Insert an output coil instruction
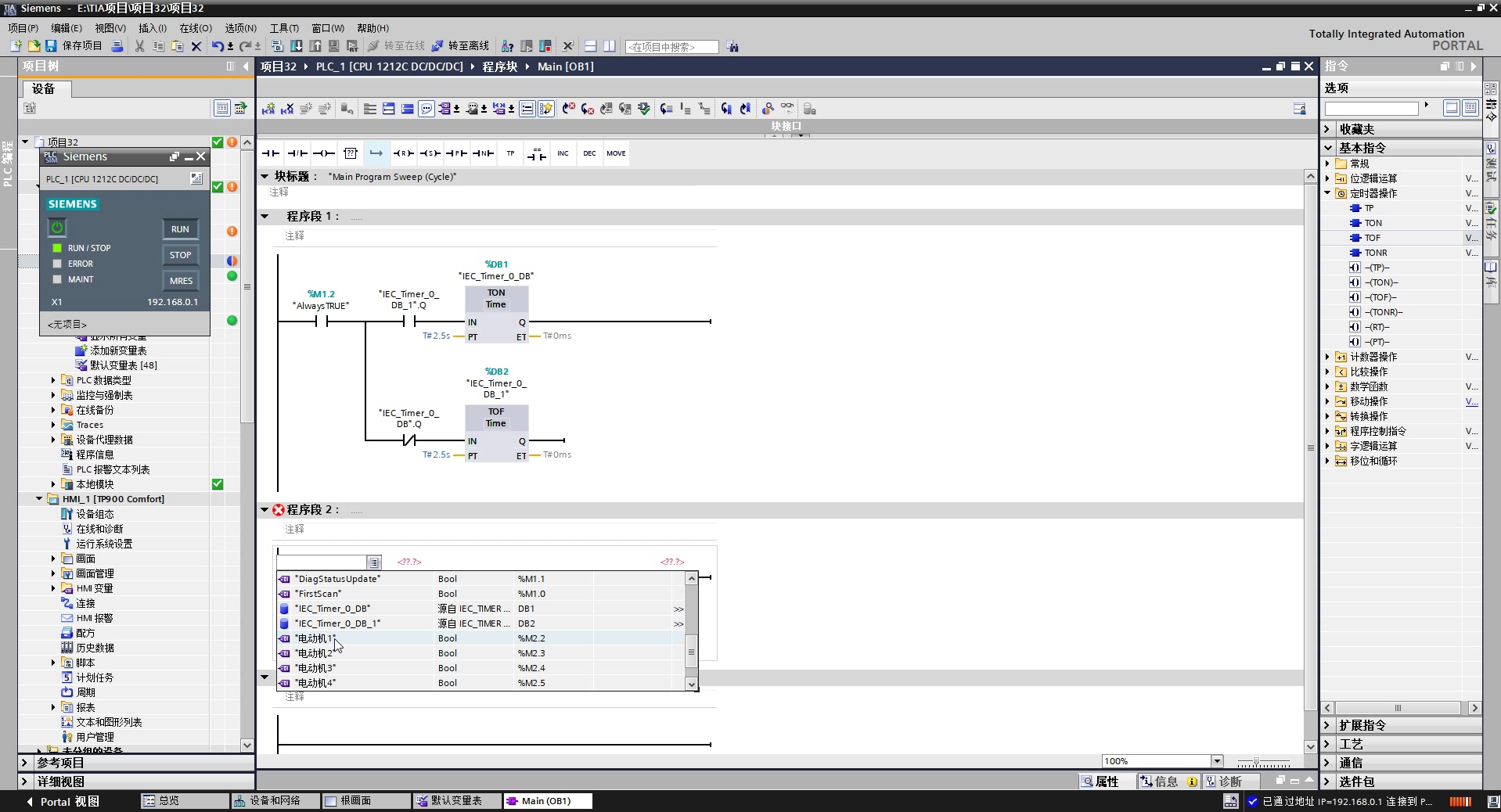Viewport: 1501px width, 812px height. pyautogui.click(x=323, y=153)
